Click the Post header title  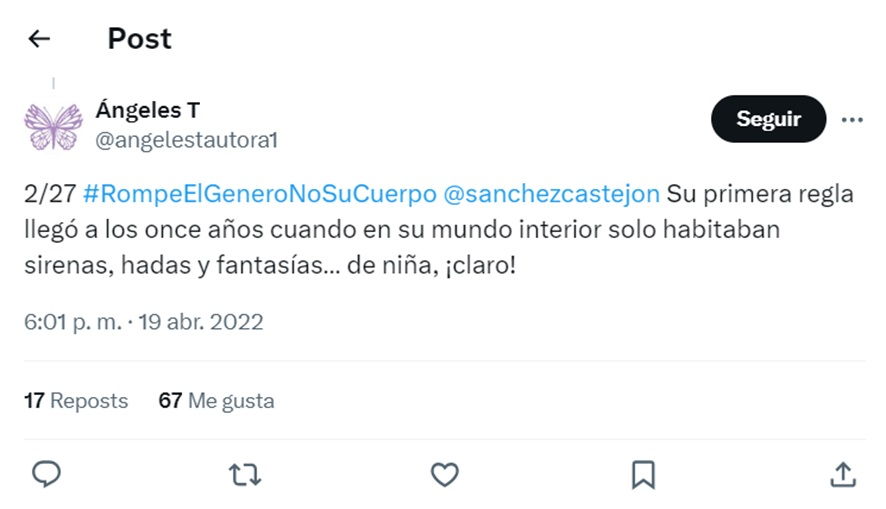[x=140, y=38]
